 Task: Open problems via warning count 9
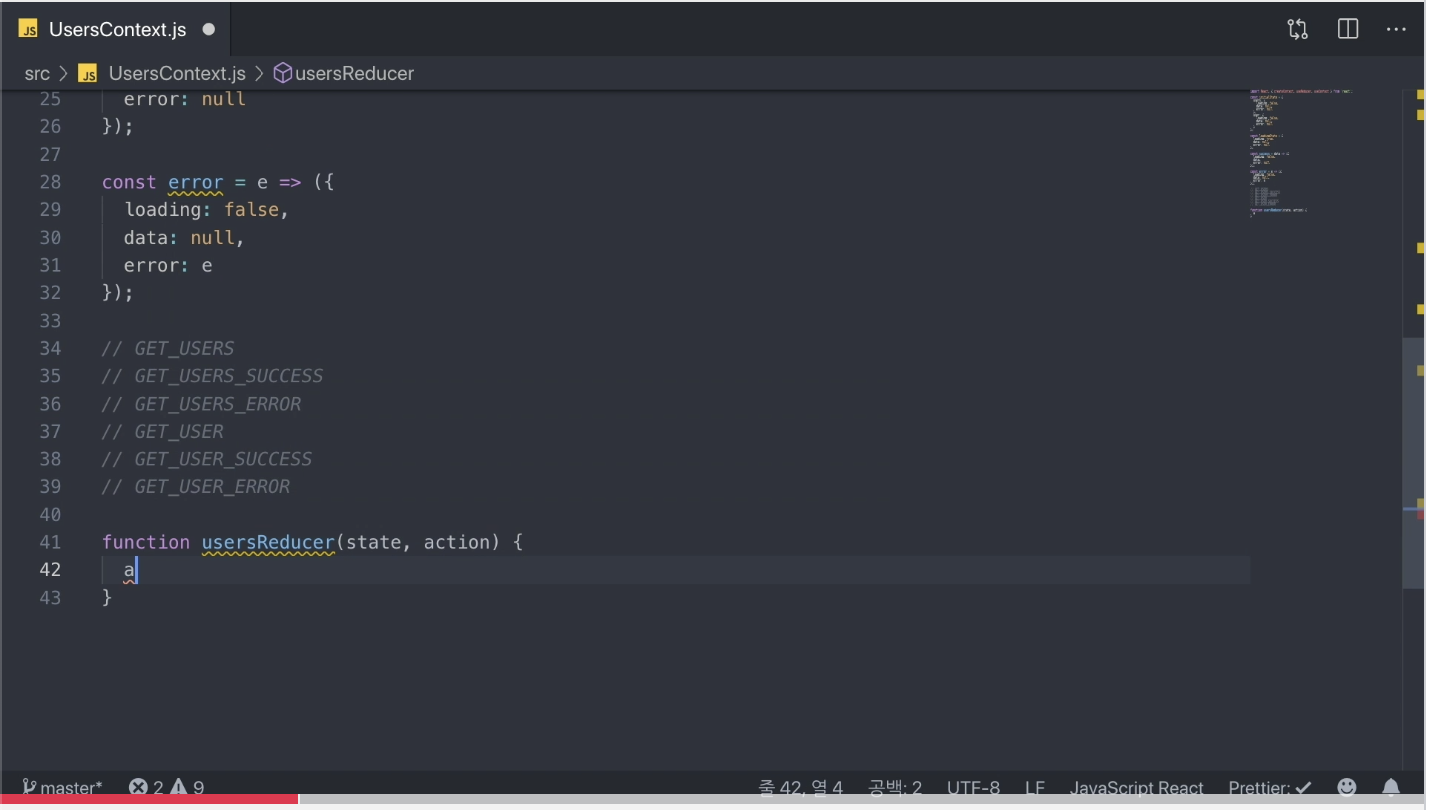[187, 788]
